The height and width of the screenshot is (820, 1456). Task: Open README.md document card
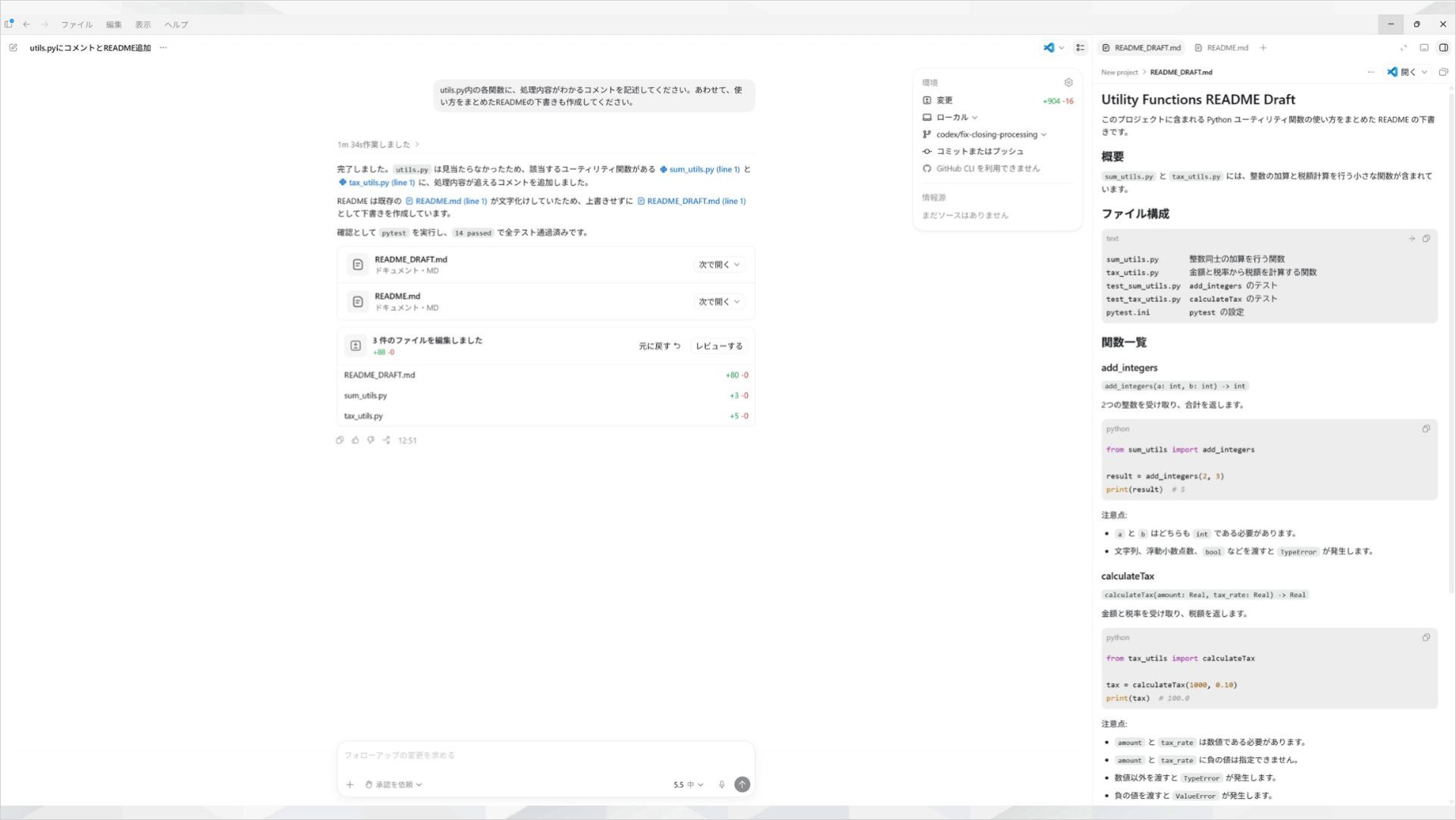pyautogui.click(x=546, y=302)
